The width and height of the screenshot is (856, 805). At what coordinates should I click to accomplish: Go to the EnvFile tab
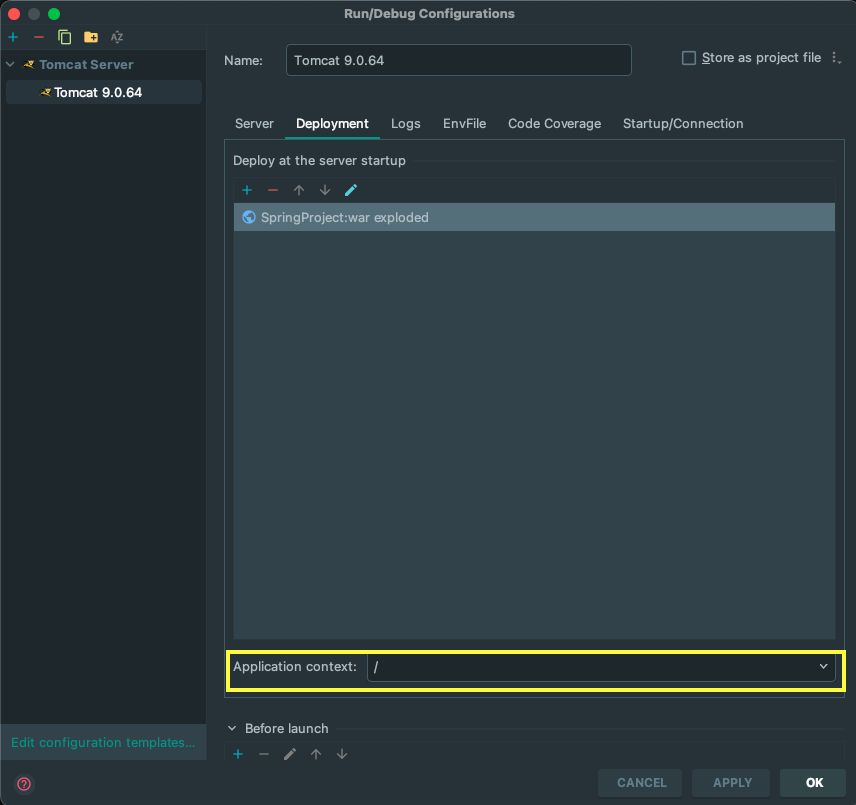[x=465, y=124]
